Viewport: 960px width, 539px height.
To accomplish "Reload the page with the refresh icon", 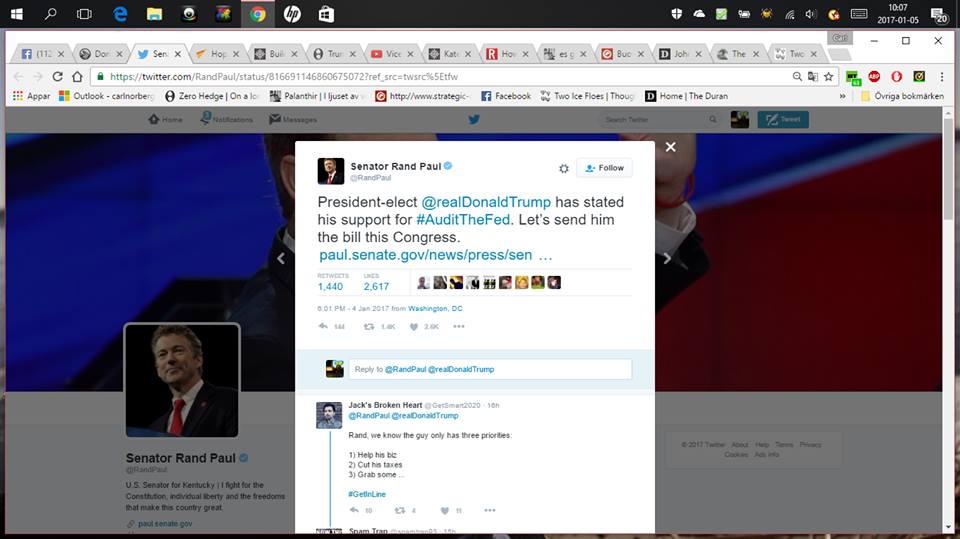I will click(x=57, y=76).
